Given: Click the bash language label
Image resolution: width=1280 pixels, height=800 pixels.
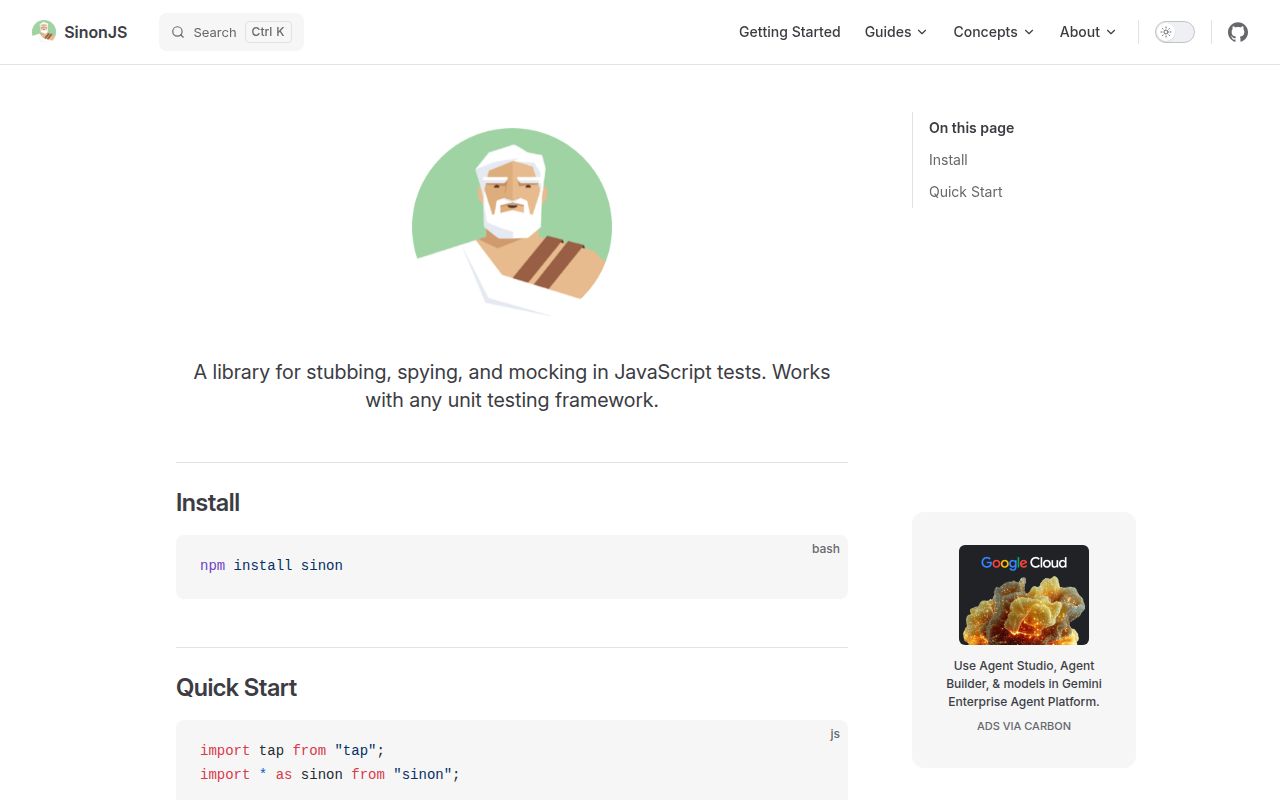Looking at the screenshot, I should click(826, 549).
